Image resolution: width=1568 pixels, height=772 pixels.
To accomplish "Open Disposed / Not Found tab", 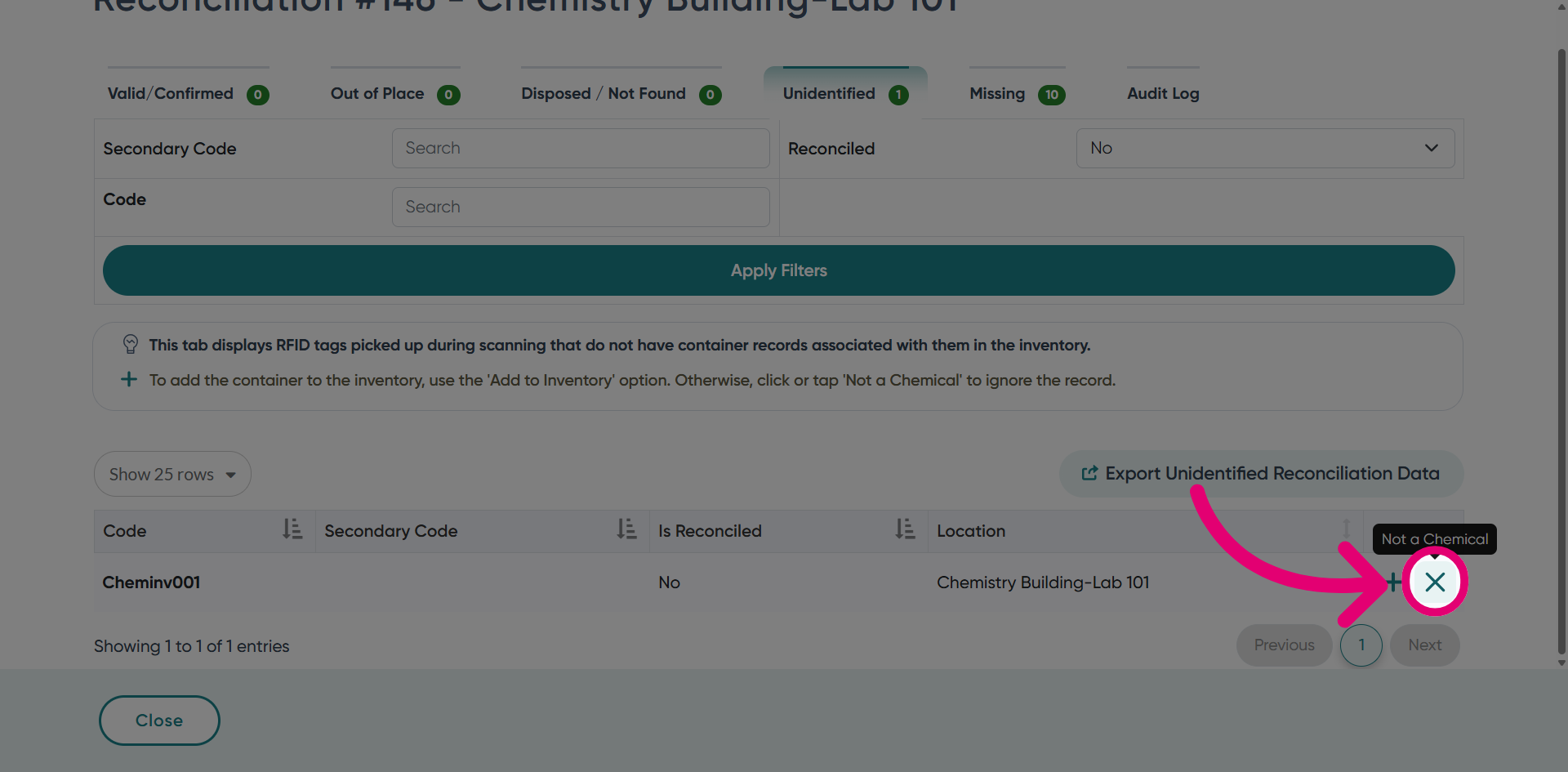I will [x=621, y=93].
